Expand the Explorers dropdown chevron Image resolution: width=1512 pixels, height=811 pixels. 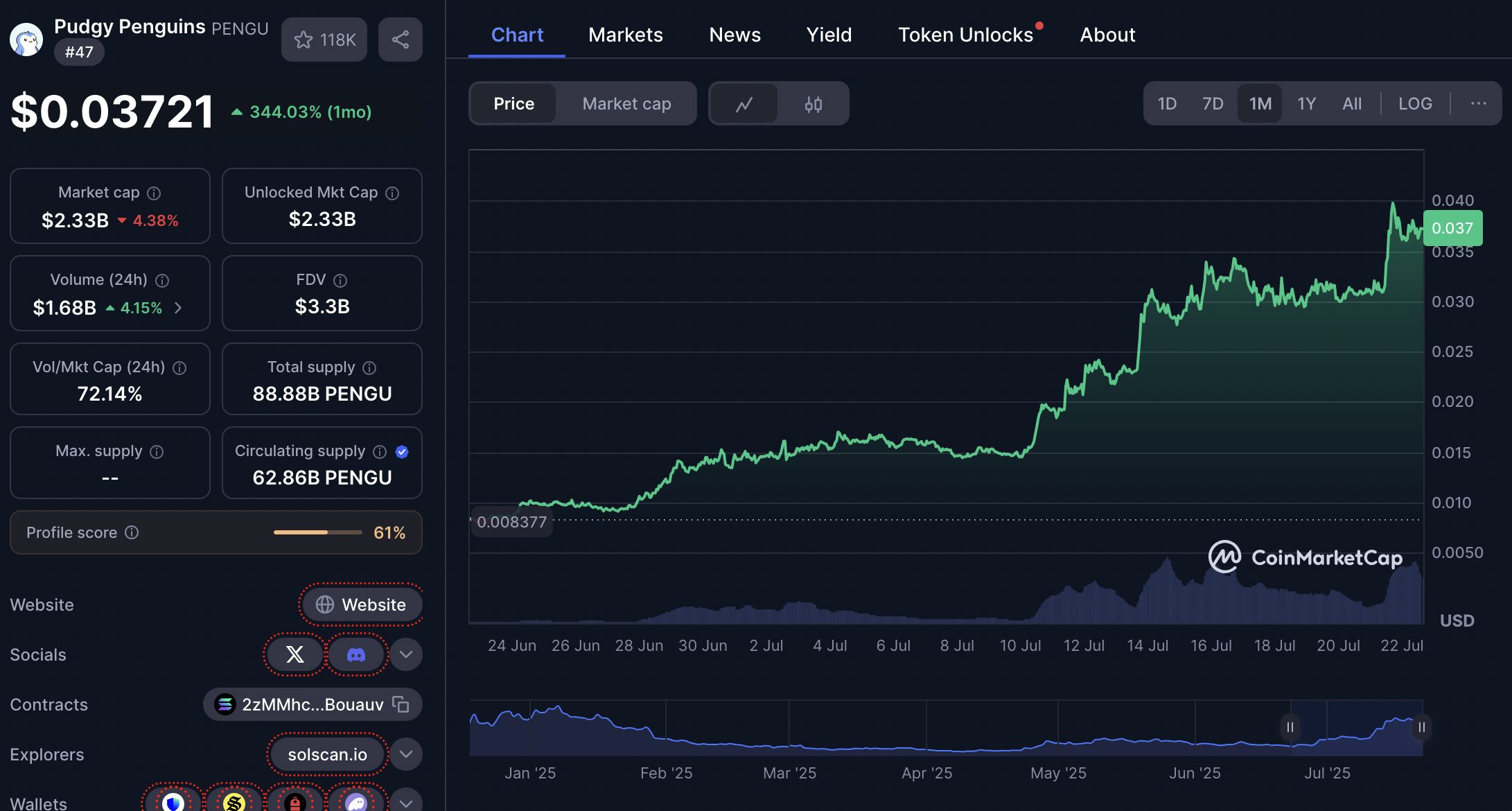click(x=406, y=754)
